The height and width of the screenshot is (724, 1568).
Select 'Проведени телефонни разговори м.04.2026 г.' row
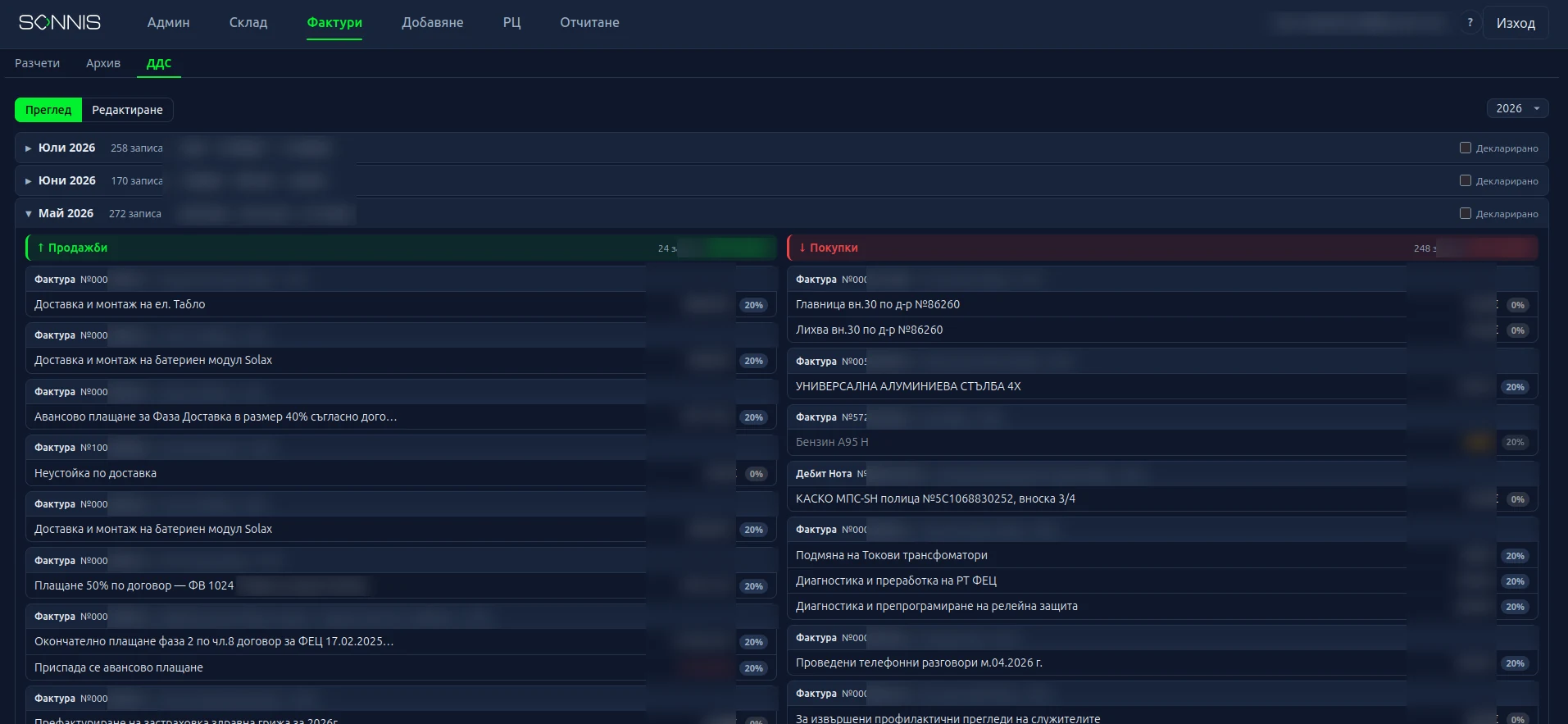point(1162,663)
